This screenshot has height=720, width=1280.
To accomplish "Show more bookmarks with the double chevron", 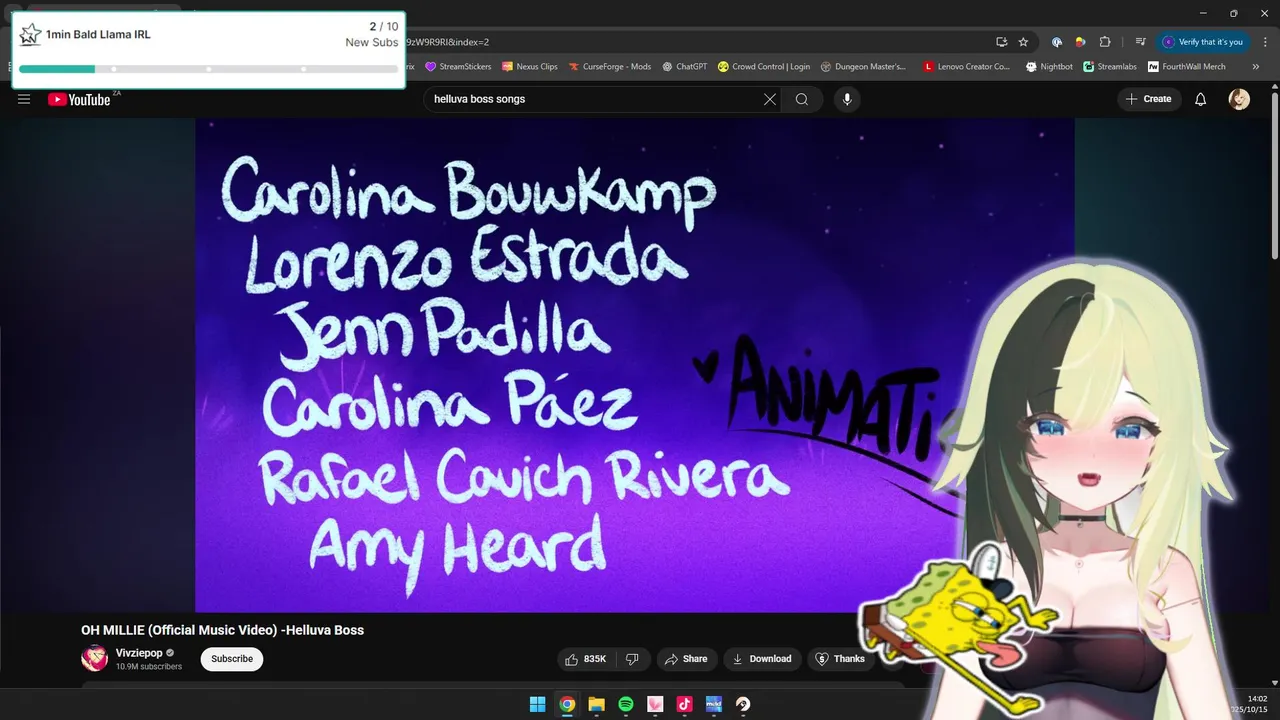I will 1256,67.
